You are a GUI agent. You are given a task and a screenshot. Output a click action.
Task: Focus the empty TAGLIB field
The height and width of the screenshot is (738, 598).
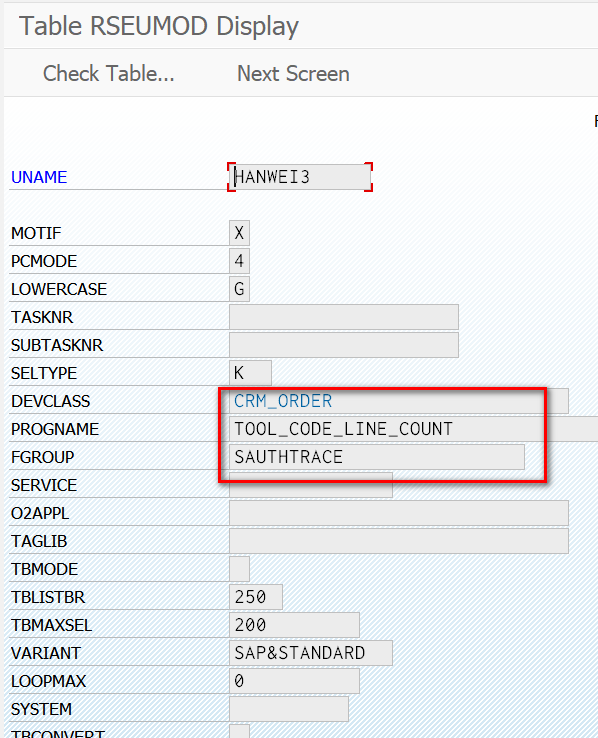(399, 541)
